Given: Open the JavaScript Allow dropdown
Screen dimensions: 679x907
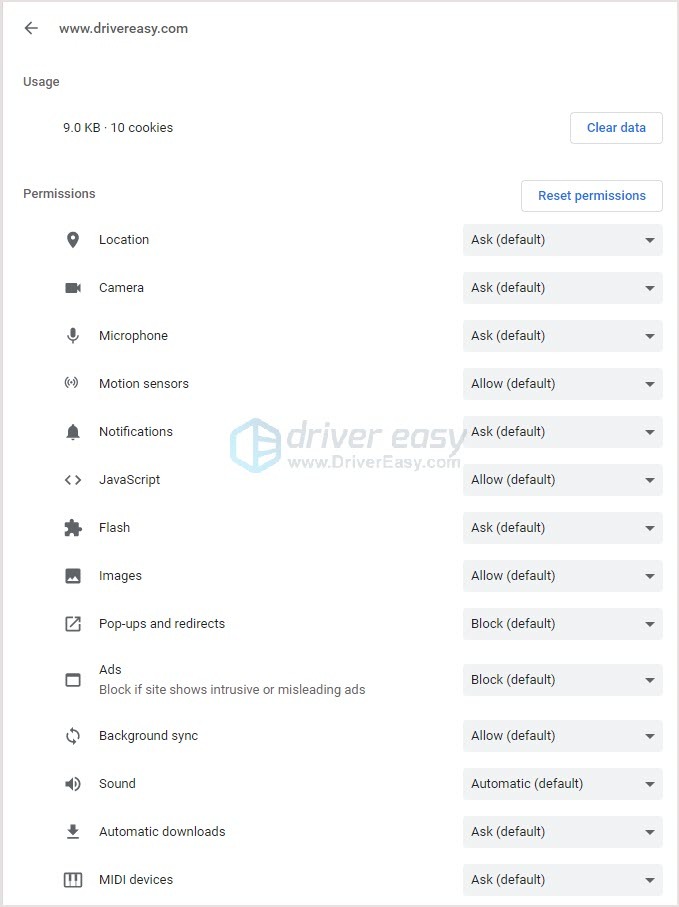Looking at the screenshot, I should 562,480.
